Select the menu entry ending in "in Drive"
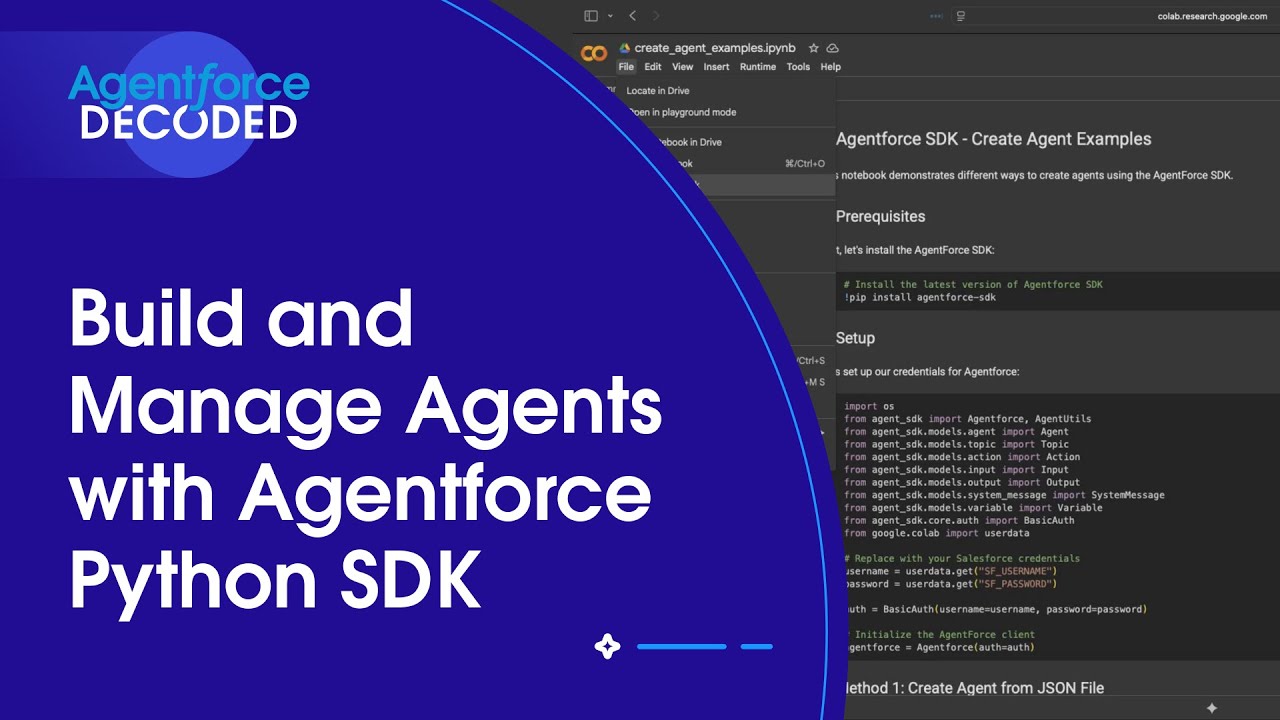Image resolution: width=1280 pixels, height=720 pixels. pos(689,142)
